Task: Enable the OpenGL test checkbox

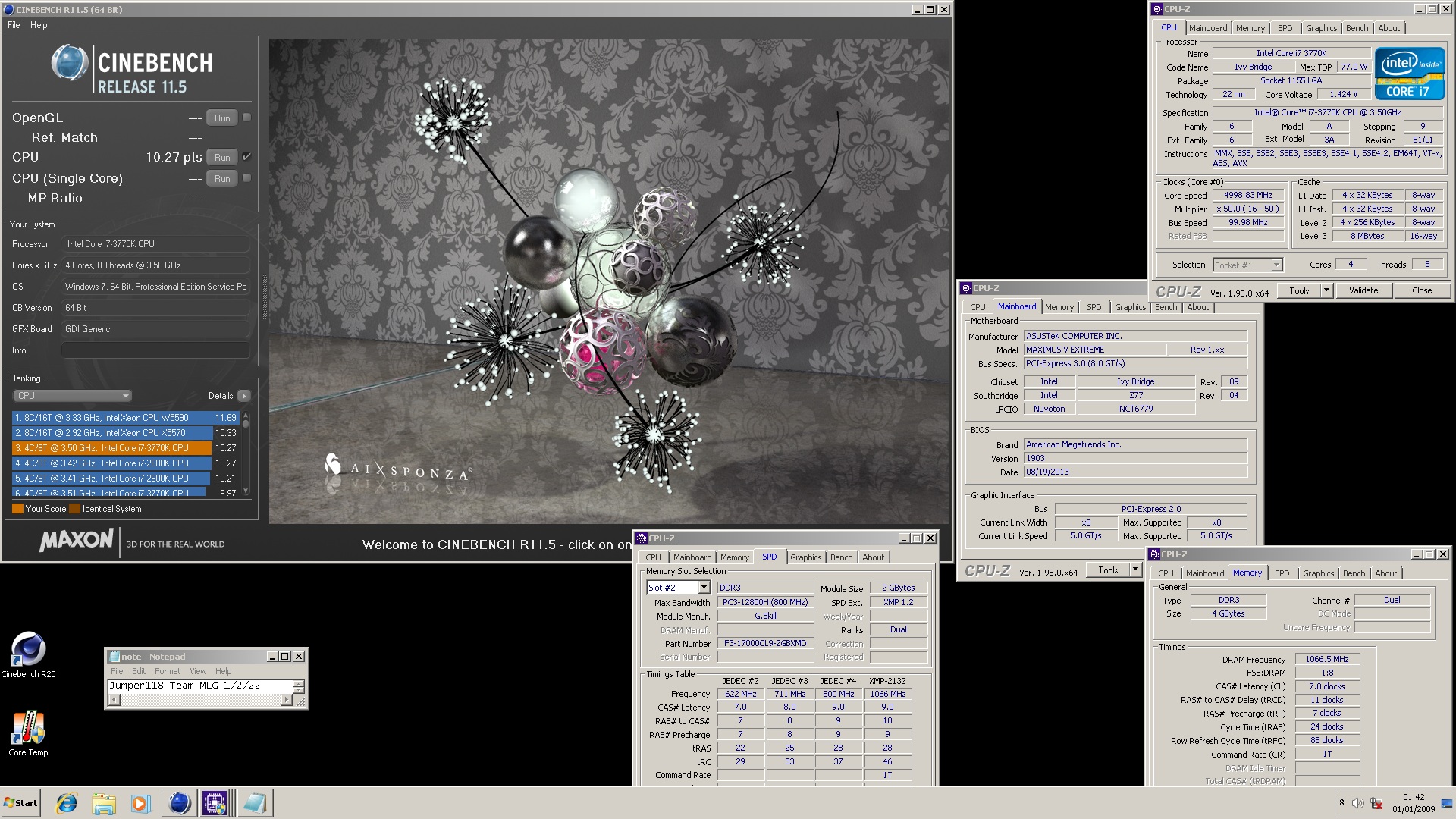Action: coord(246,118)
